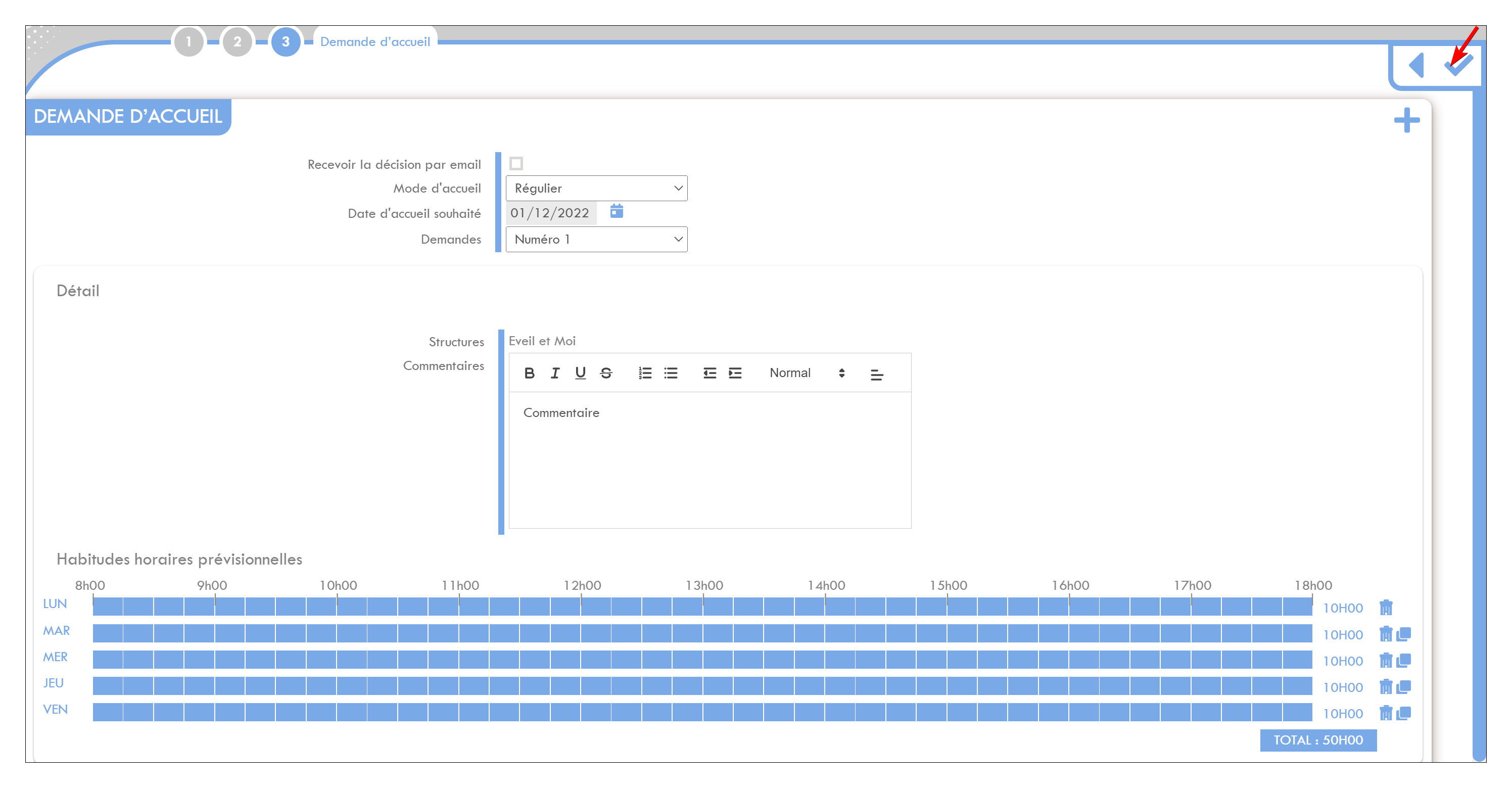Image resolution: width=1512 pixels, height=788 pixels.
Task: Click the 'Détail' section heading
Action: [x=78, y=291]
